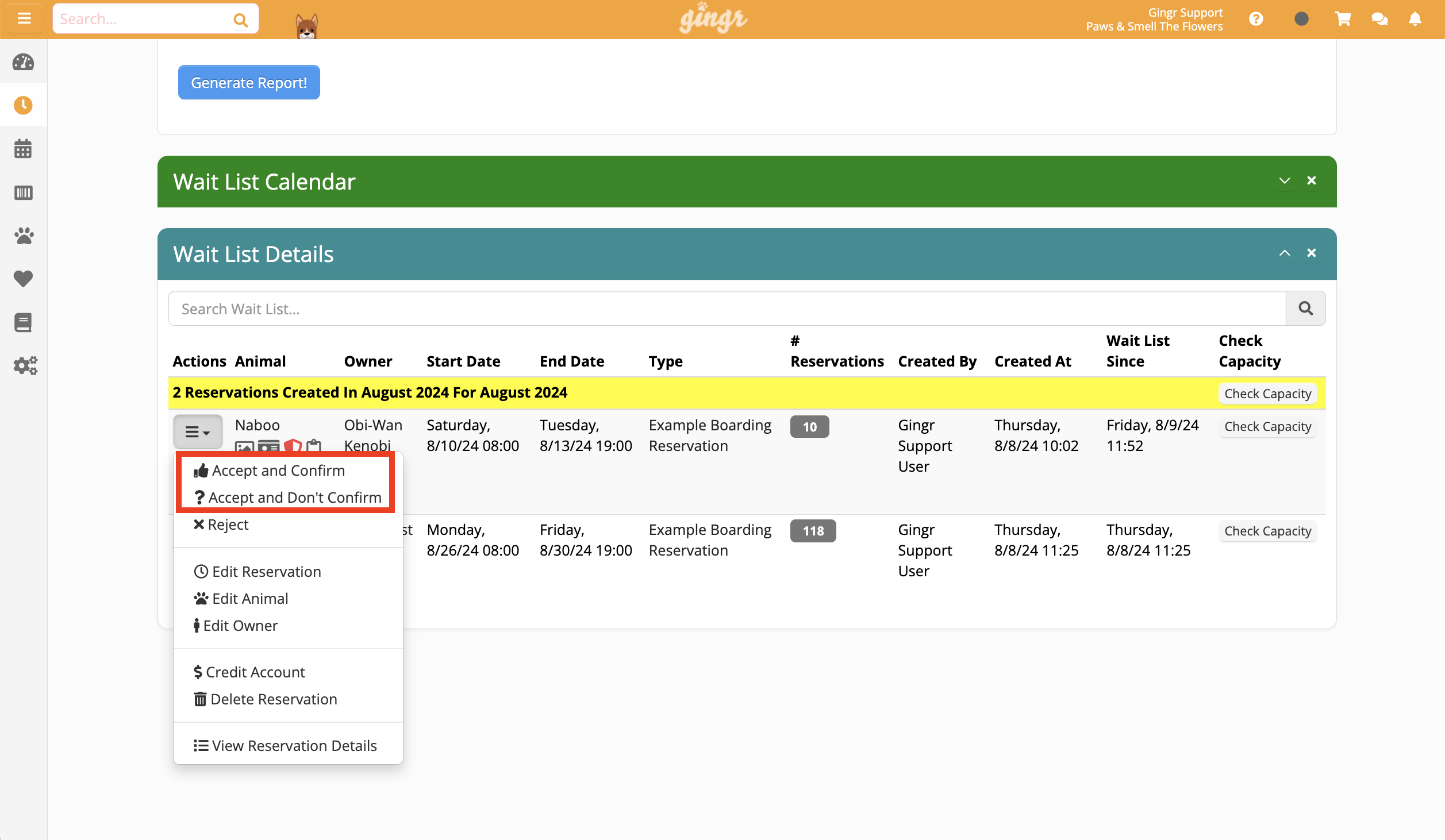Image resolution: width=1445 pixels, height=840 pixels.
Task: Select Accept and Confirm
Action: point(269,471)
